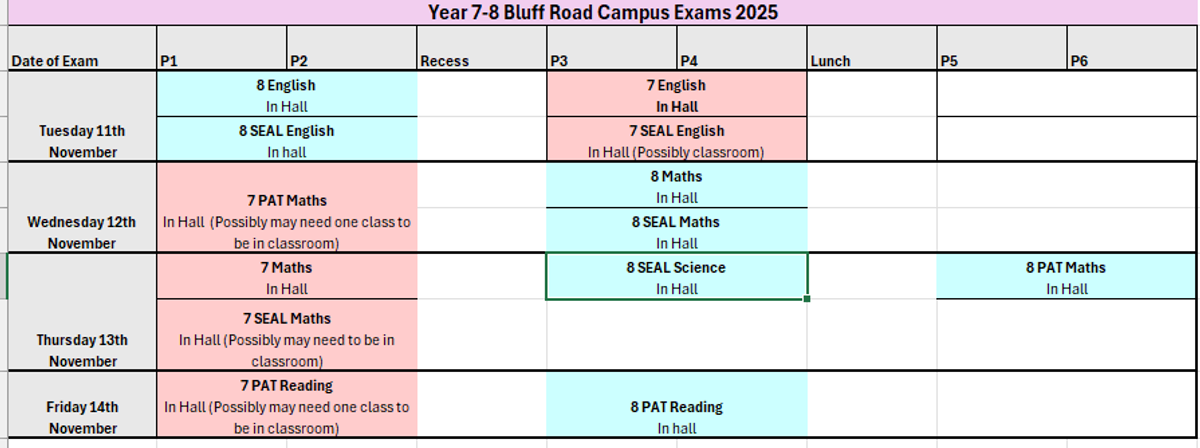Click the 8 SEAL Science cell
Screen dimensions: 1200x448
pos(676,277)
